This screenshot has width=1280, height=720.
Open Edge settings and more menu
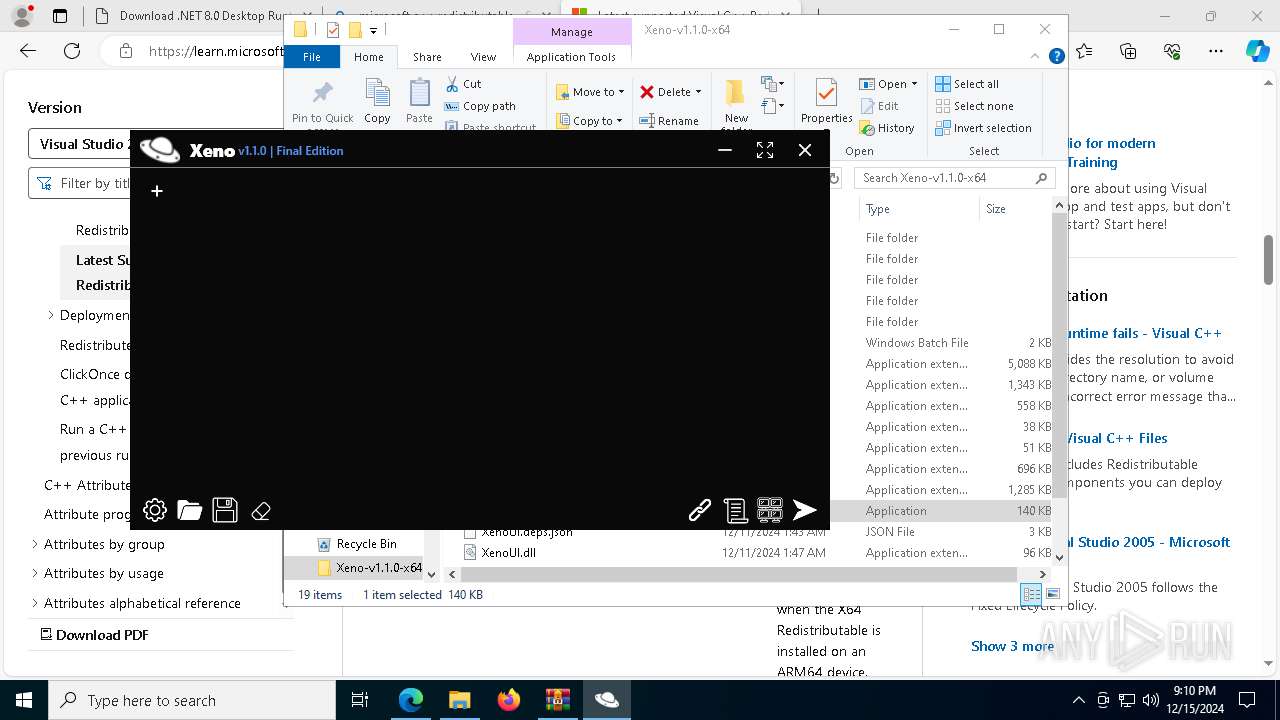click(1216, 51)
